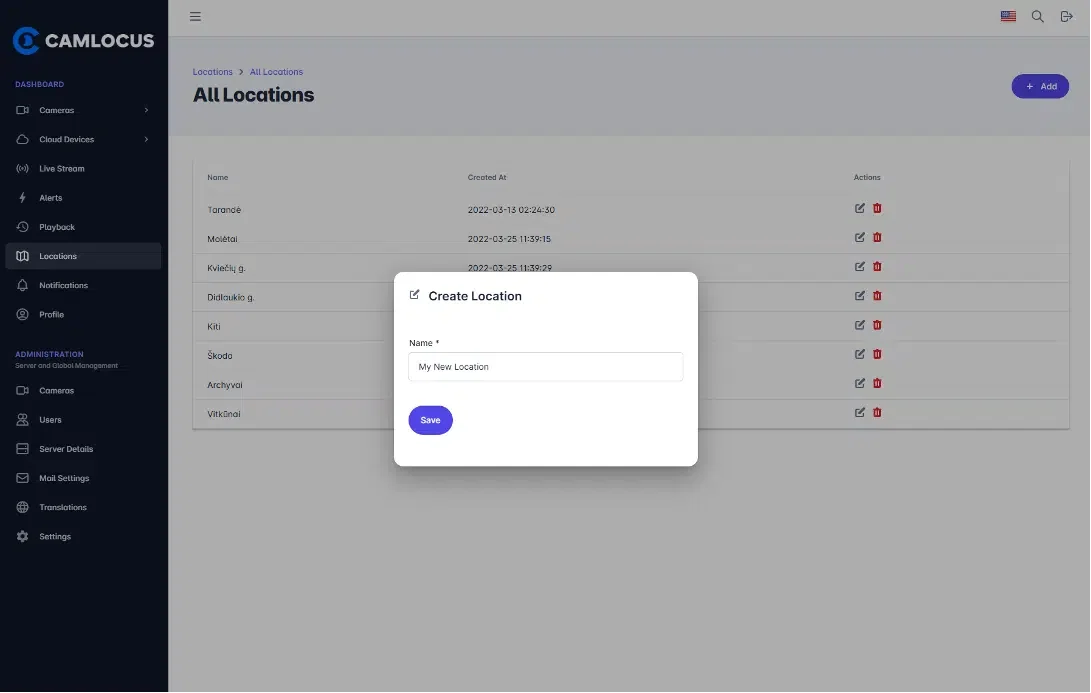Delete the Kviečių g. location
This screenshot has height=693, width=1091.
pyautogui.click(x=877, y=266)
